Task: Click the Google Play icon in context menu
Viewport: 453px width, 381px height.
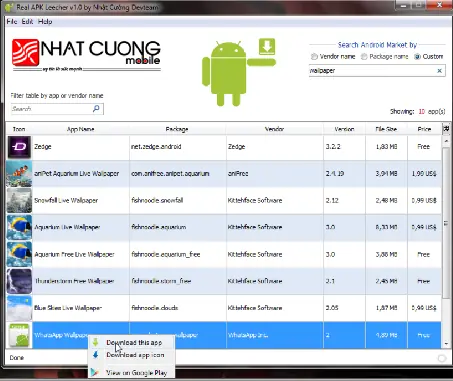Action: point(95,372)
